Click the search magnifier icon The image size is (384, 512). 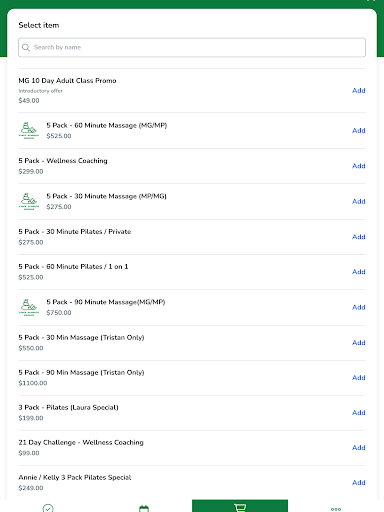(26, 47)
